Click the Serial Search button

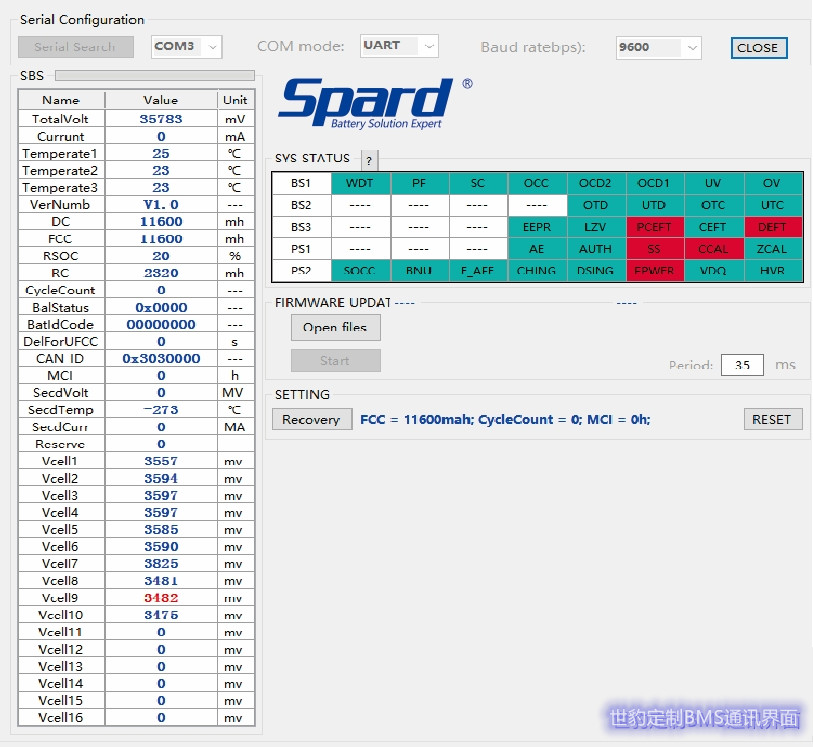tap(76, 47)
